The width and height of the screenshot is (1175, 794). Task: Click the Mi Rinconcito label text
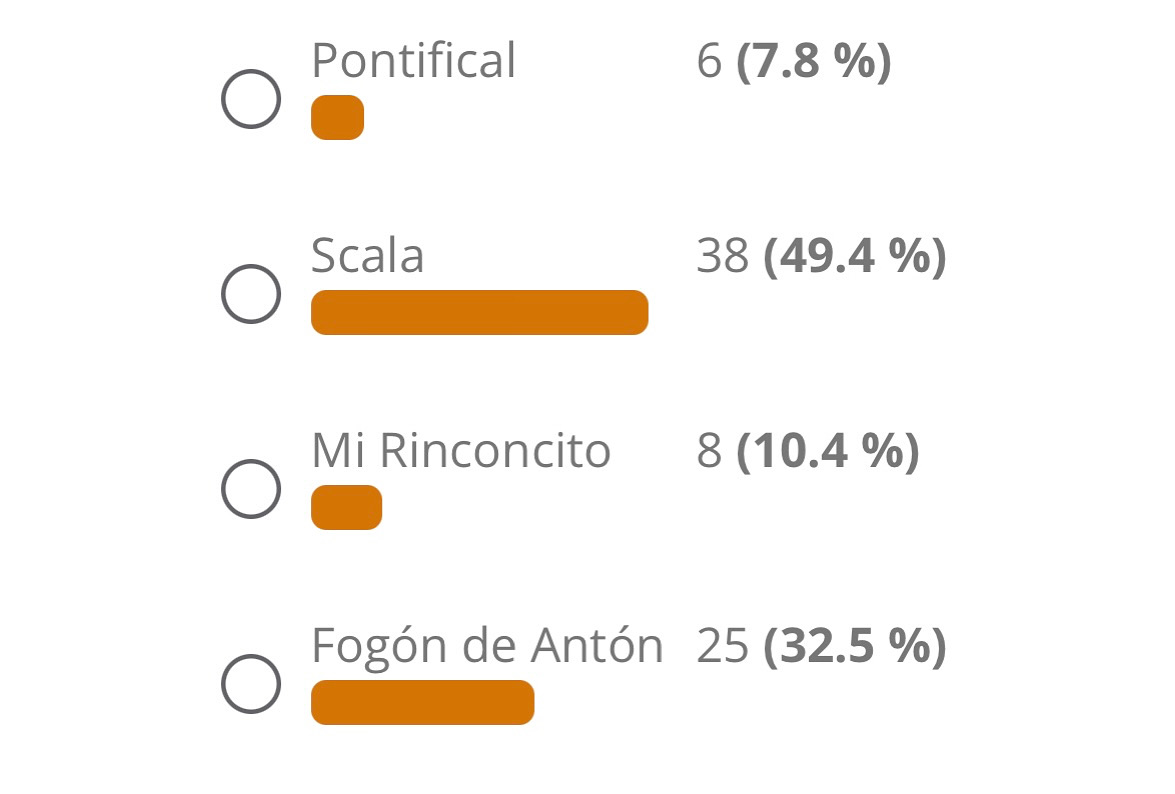[461, 450]
